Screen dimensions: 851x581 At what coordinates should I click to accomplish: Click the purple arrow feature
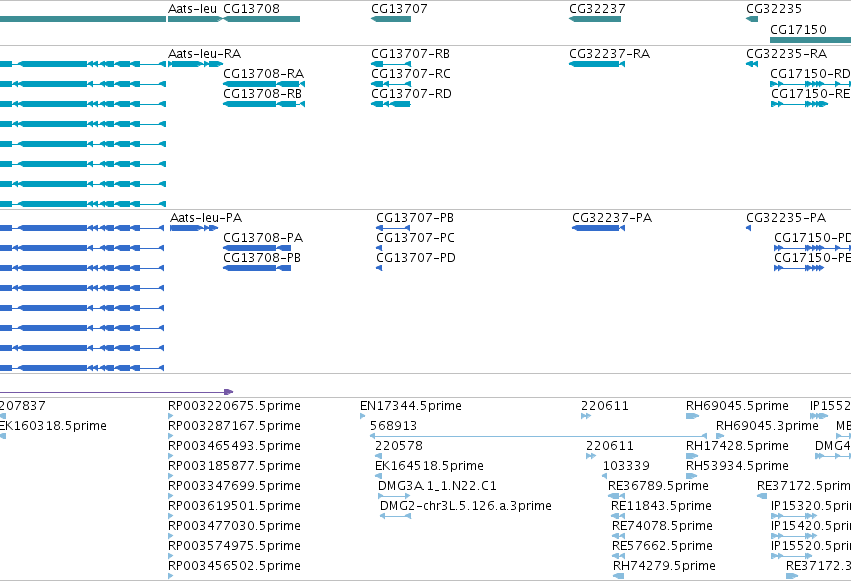click(117, 392)
